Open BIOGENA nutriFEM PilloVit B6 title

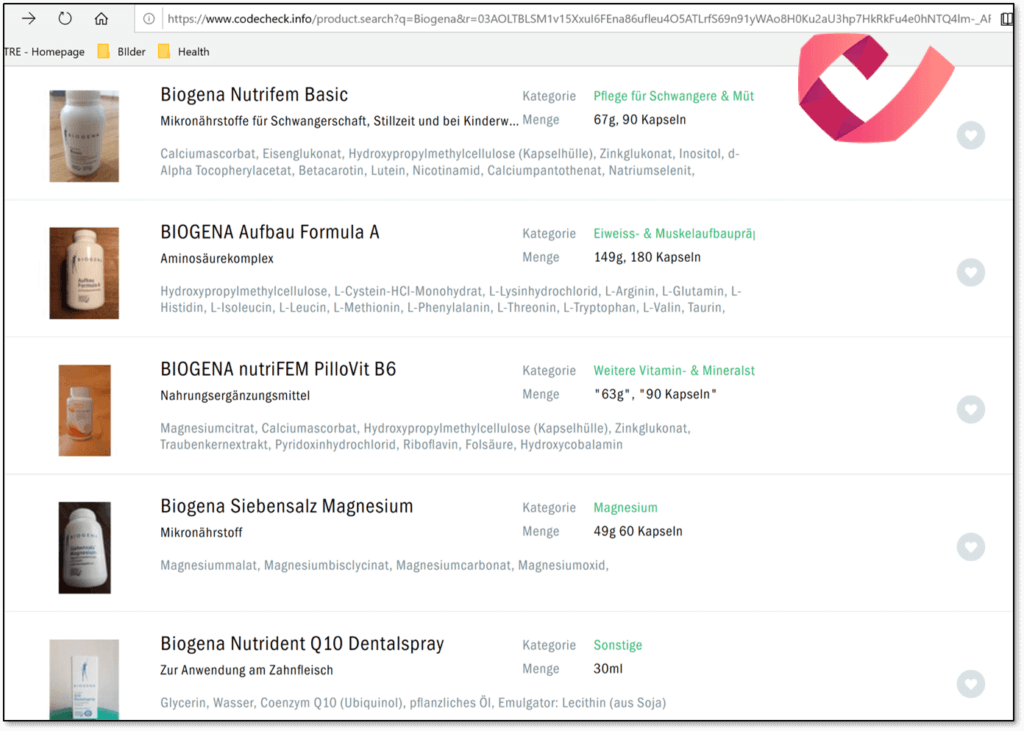278,369
